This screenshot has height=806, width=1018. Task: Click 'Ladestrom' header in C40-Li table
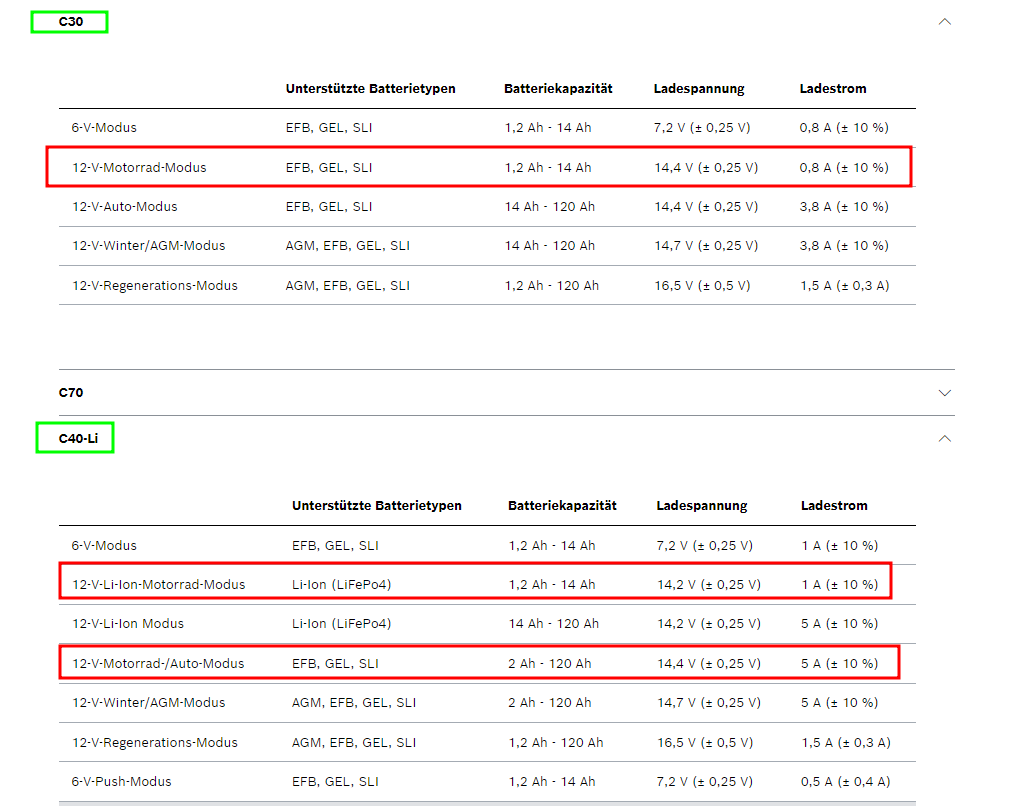coord(834,505)
